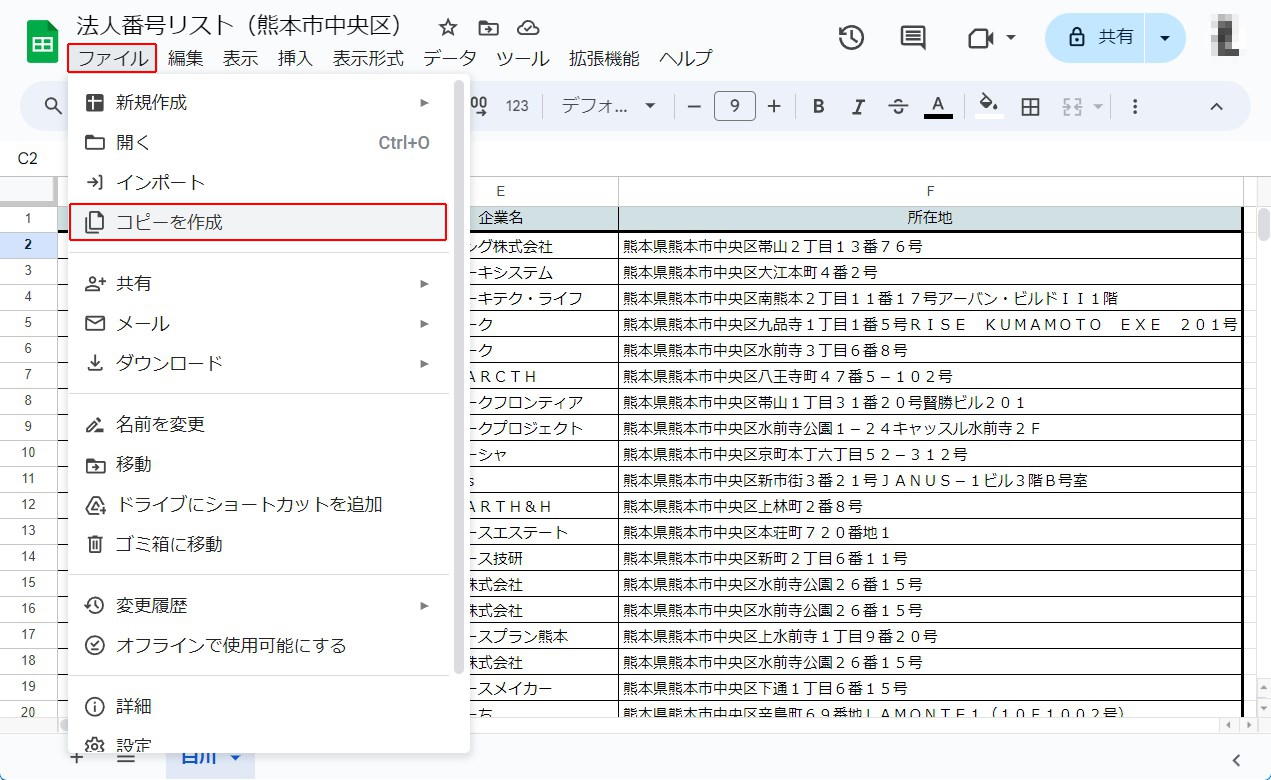Open dropdown arrow beside Share button
Viewport: 1271px width, 780px height.
[x=1164, y=38]
